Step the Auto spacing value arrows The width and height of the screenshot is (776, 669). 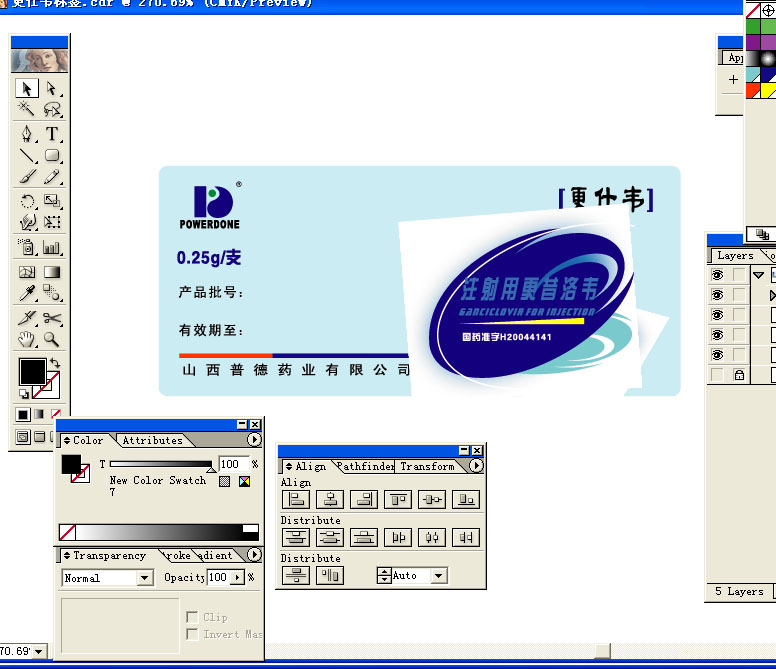point(384,575)
